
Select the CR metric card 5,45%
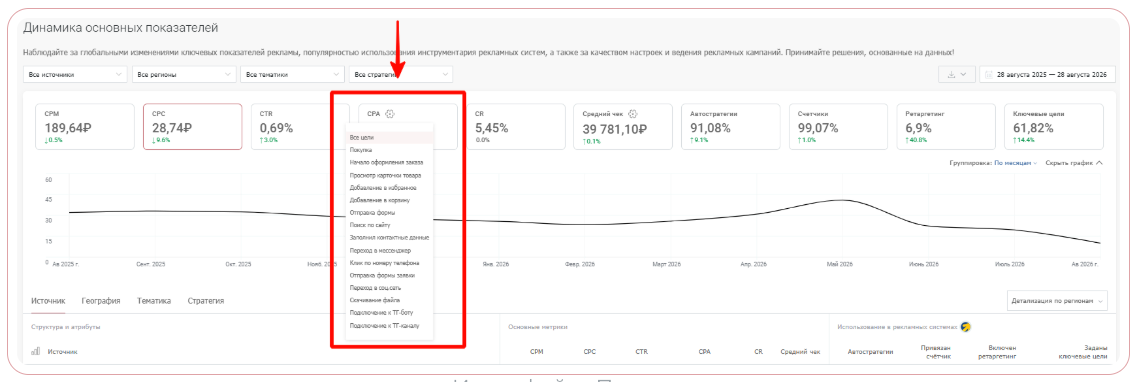pyautogui.click(x=515, y=126)
